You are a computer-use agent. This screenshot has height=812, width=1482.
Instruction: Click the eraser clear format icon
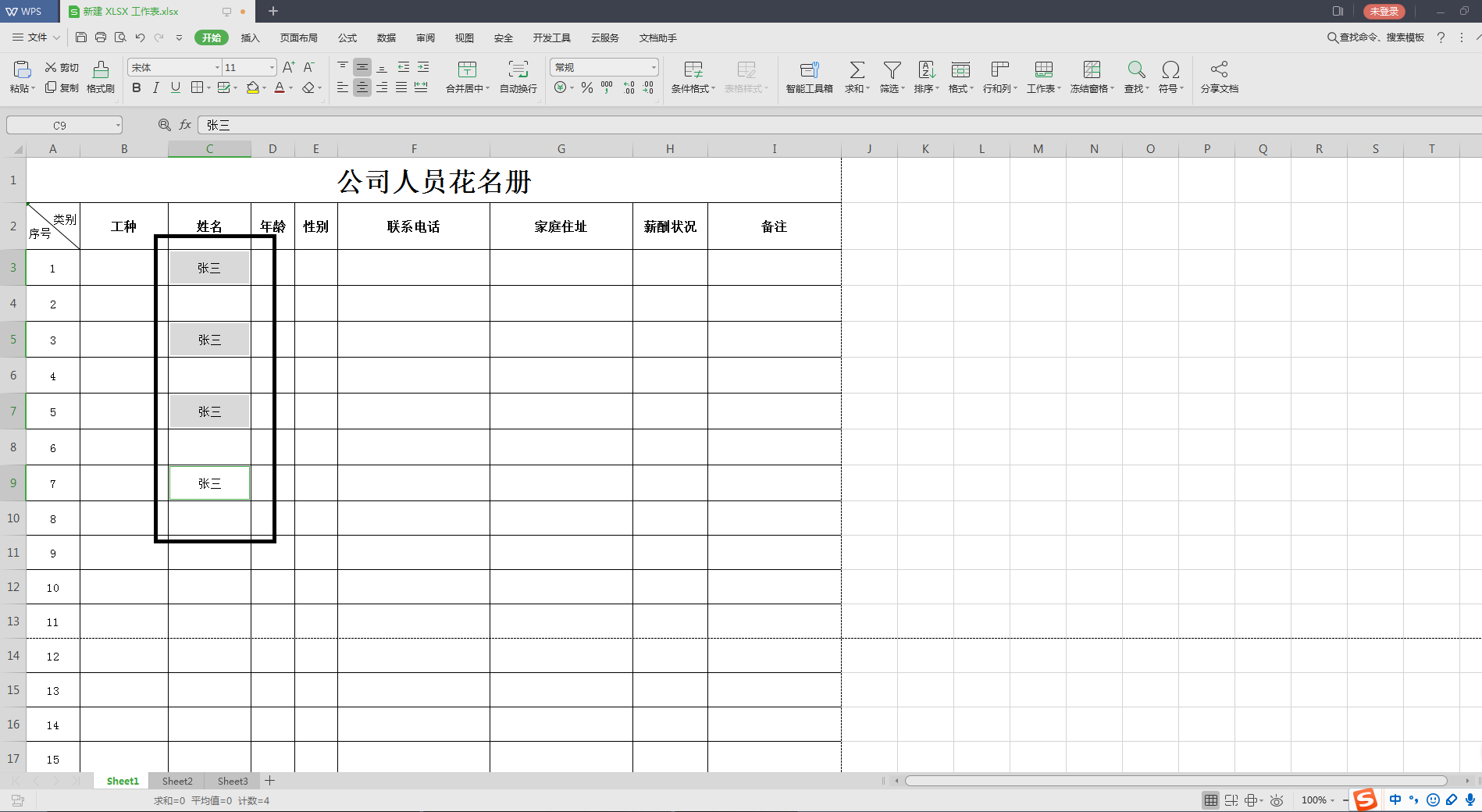[x=308, y=88]
